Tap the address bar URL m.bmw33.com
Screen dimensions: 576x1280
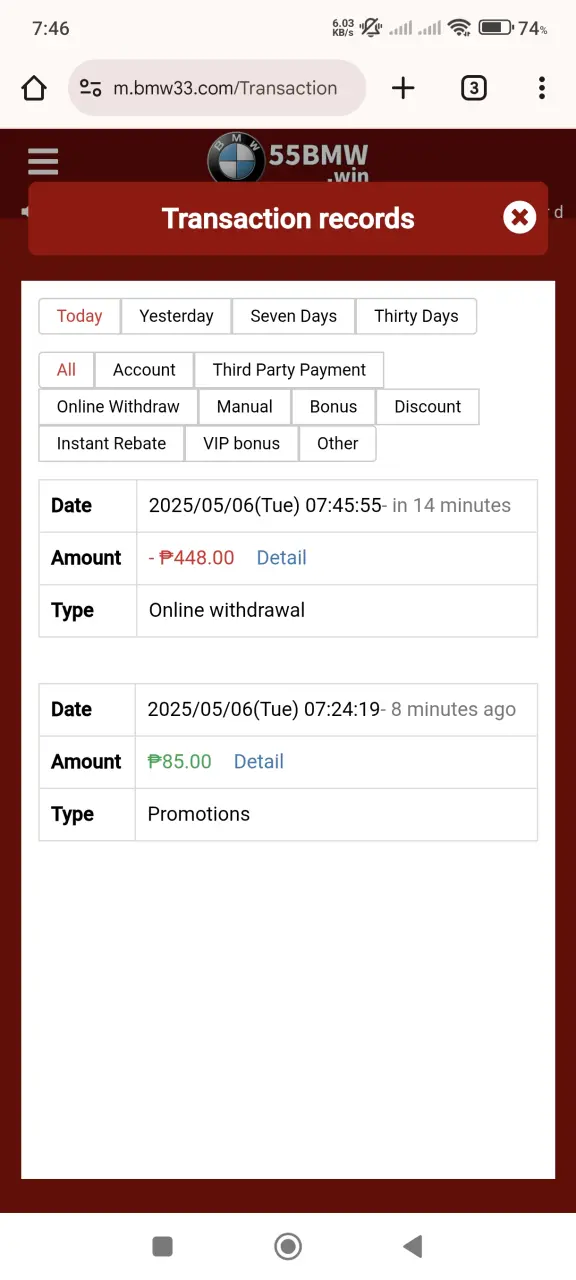pyautogui.click(x=225, y=88)
